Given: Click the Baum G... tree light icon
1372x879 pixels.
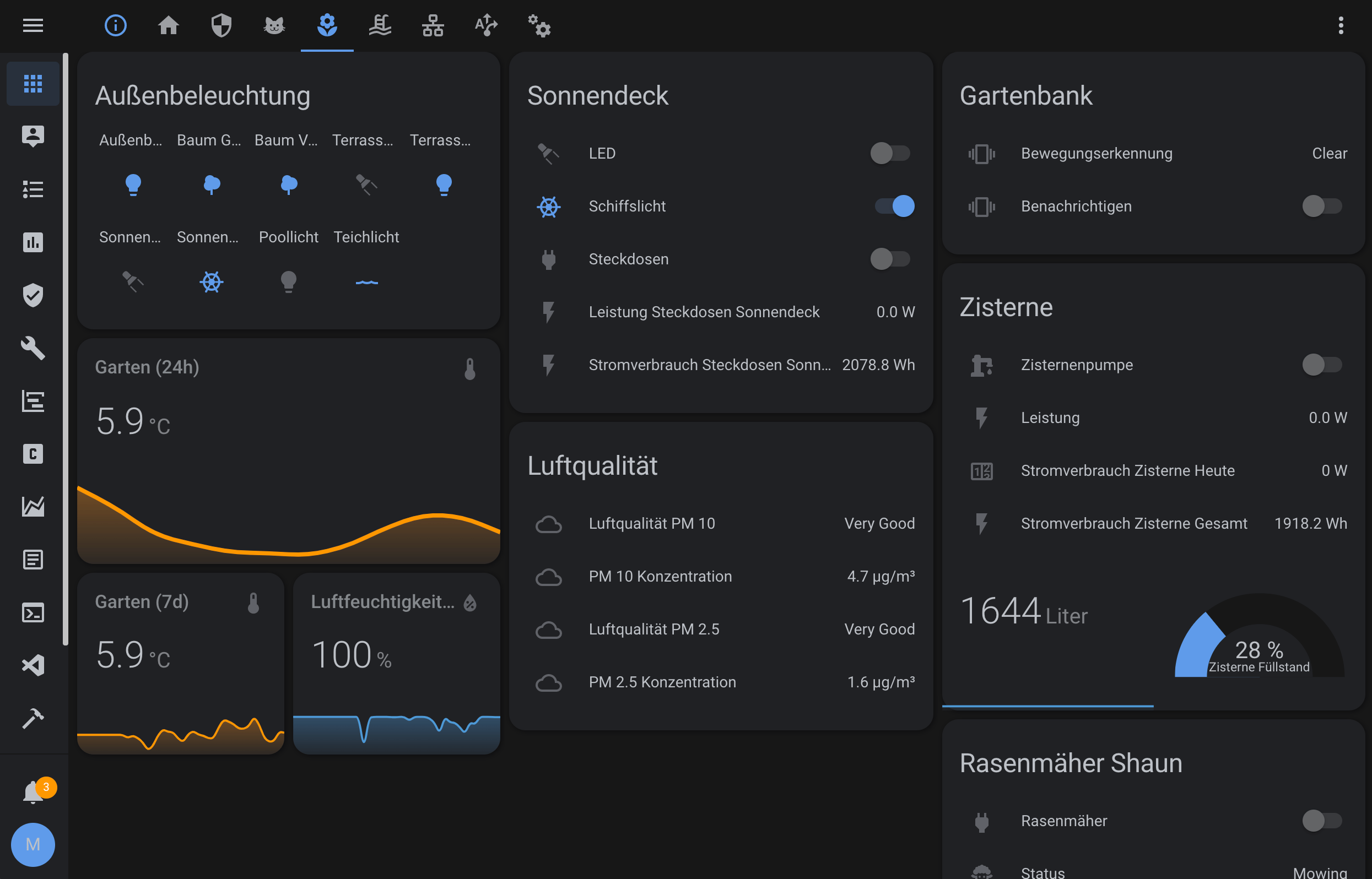Looking at the screenshot, I should (211, 185).
